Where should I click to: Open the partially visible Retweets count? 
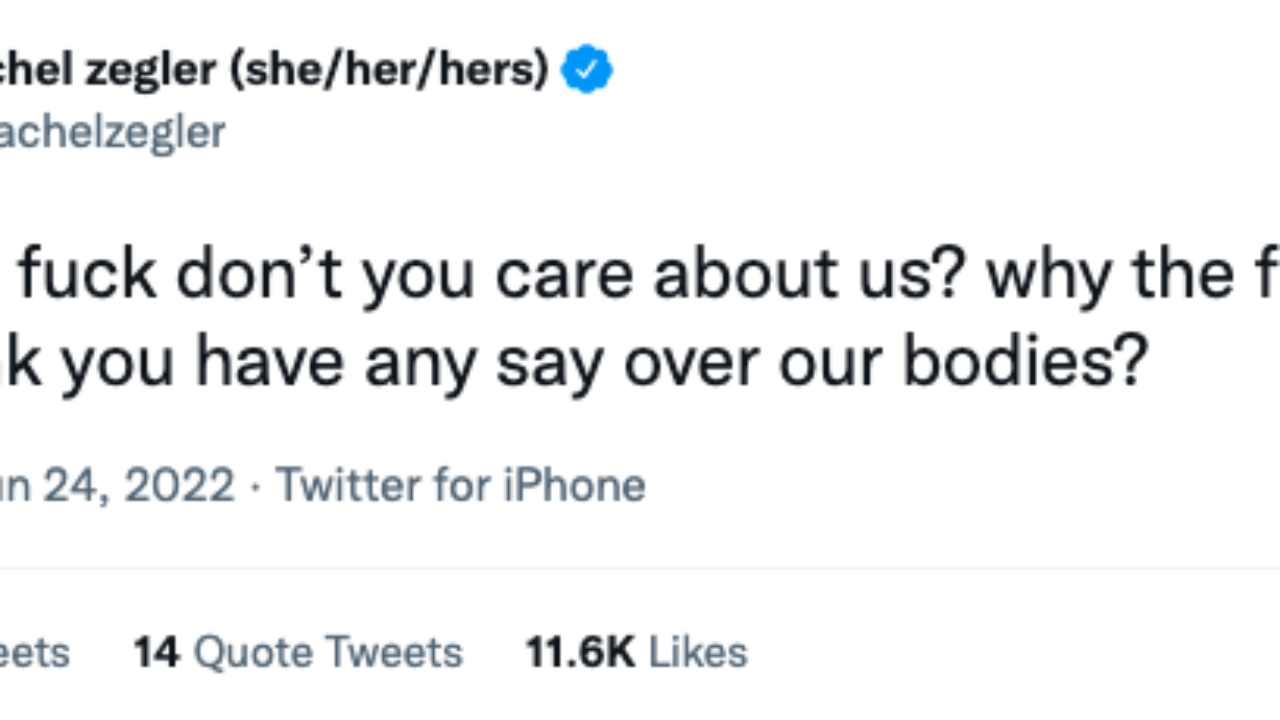[35, 652]
